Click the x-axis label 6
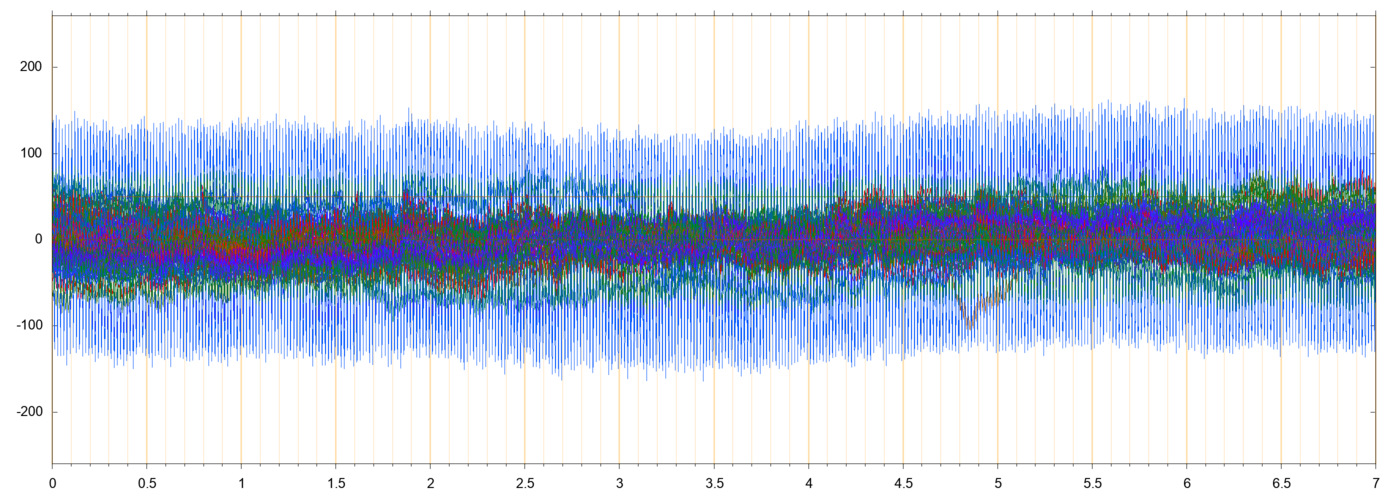The height and width of the screenshot is (500, 1400). click(x=1186, y=482)
